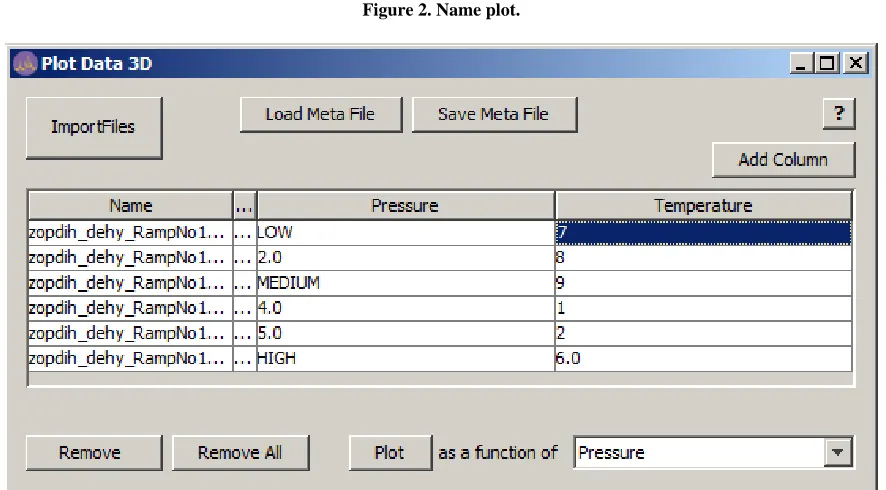Select the temperature cell in the 4.0 pressure row
This screenshot has height=490, width=886.
703,308
